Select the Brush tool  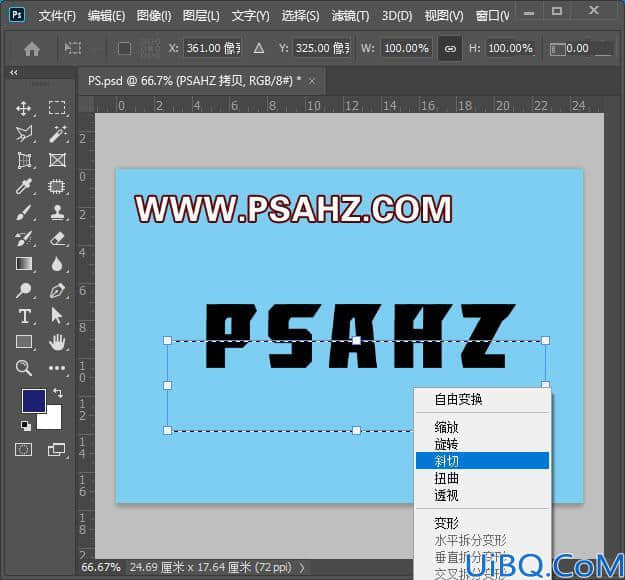[24, 212]
